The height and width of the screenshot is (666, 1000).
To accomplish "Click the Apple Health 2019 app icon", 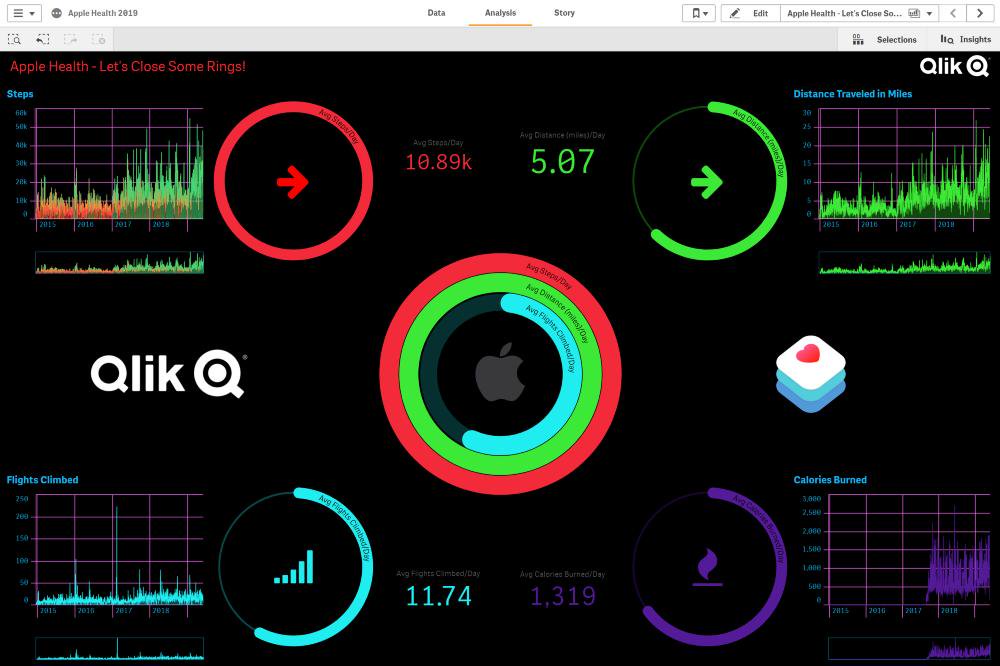I will [x=57, y=13].
